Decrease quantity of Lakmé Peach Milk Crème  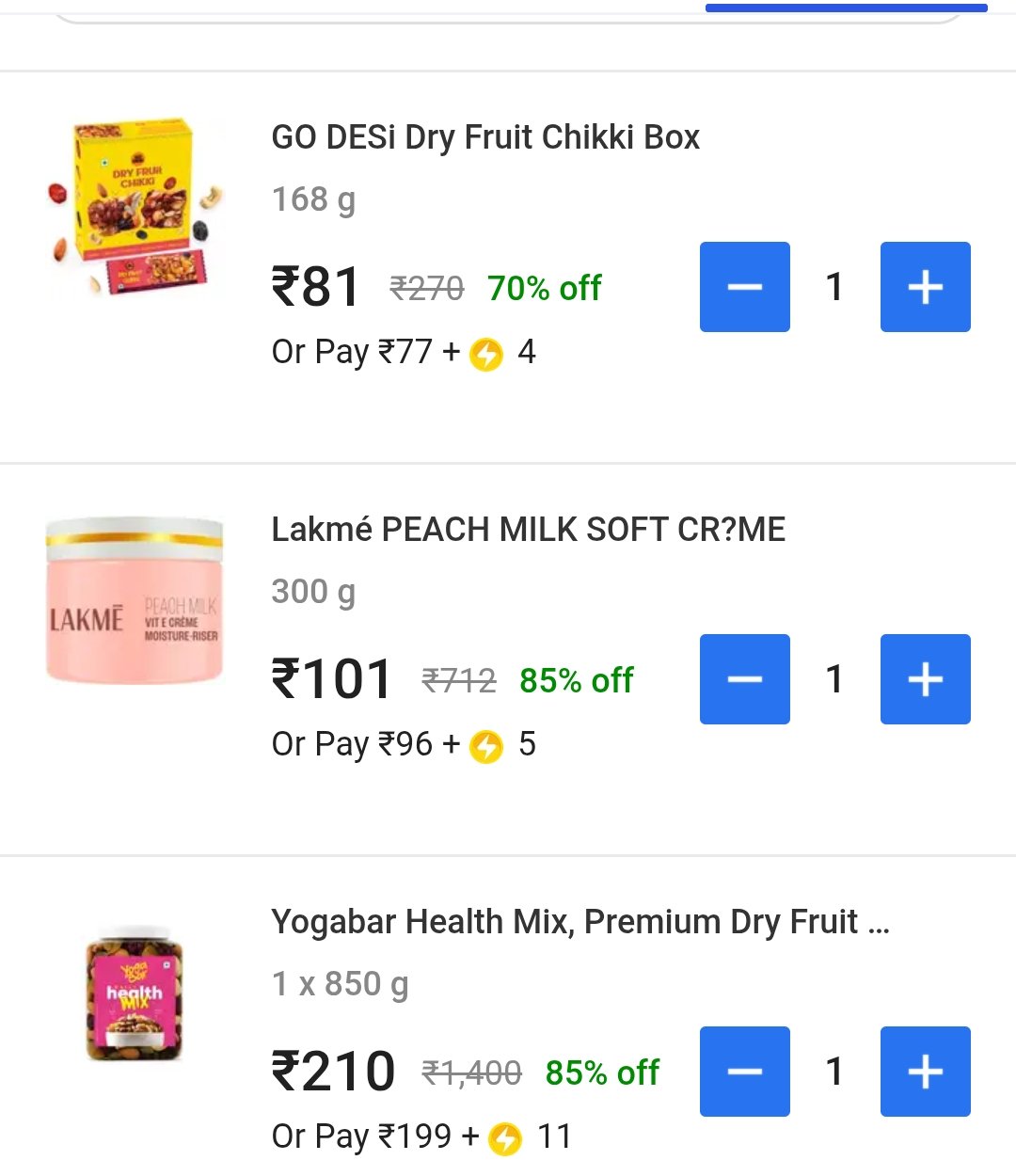coord(744,679)
